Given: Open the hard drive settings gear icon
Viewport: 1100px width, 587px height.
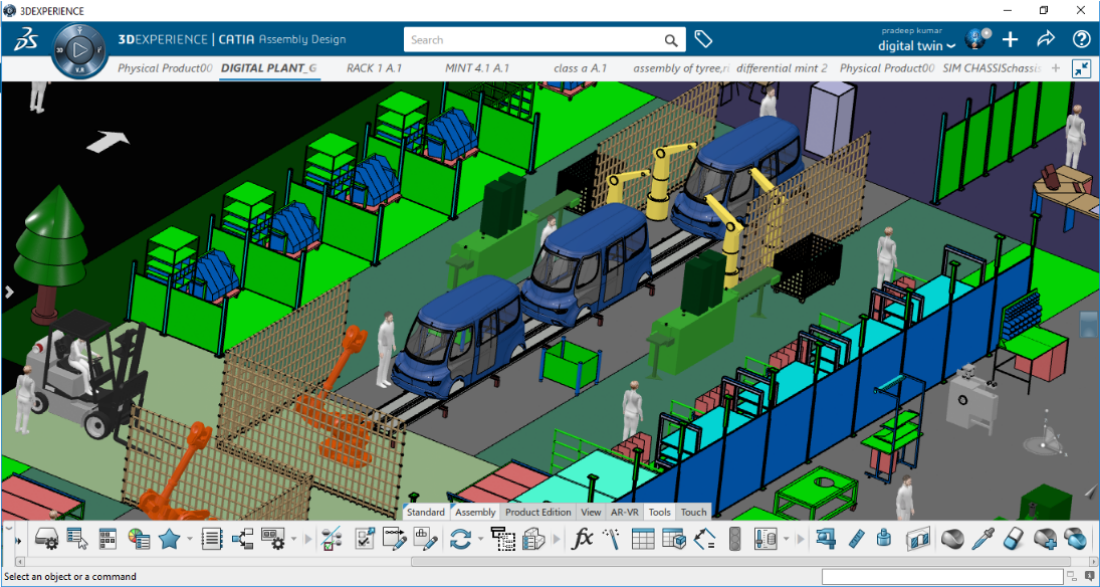Looking at the screenshot, I should (46, 539).
